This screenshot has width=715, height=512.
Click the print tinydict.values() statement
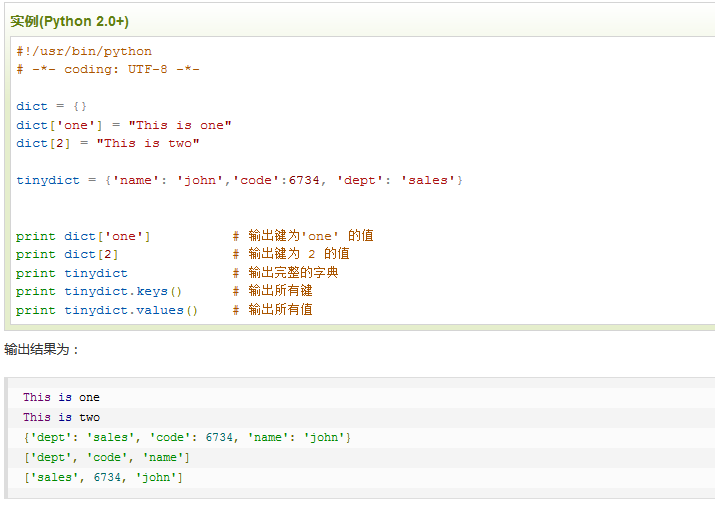point(107,310)
